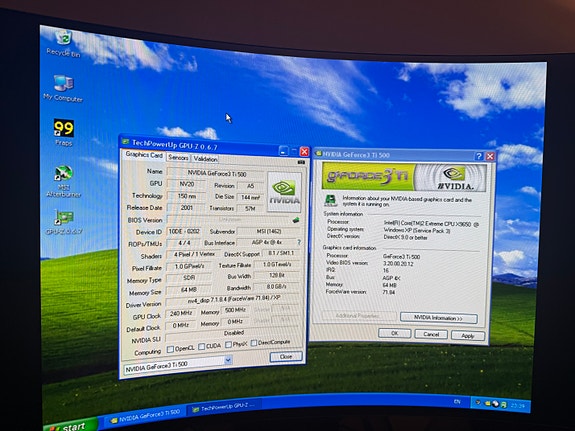
Task: Click the Bus Interface question mark icon
Action: [299, 242]
